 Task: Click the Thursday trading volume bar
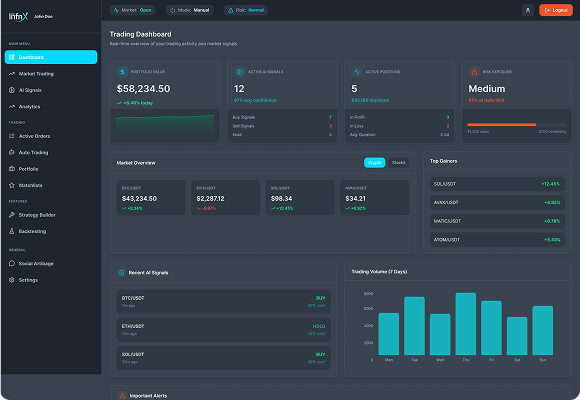point(466,324)
